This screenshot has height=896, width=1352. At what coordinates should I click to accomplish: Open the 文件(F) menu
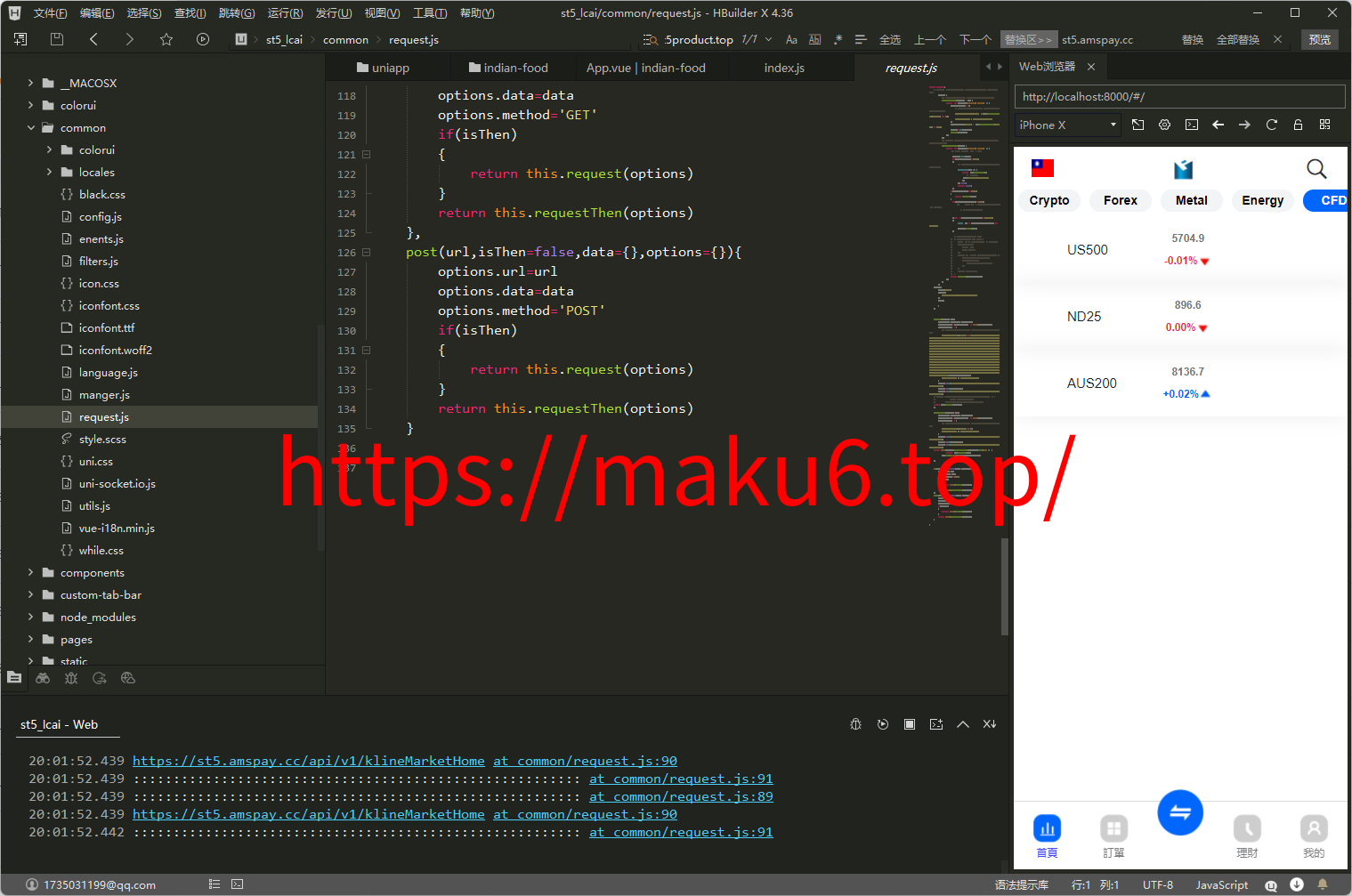[x=50, y=12]
